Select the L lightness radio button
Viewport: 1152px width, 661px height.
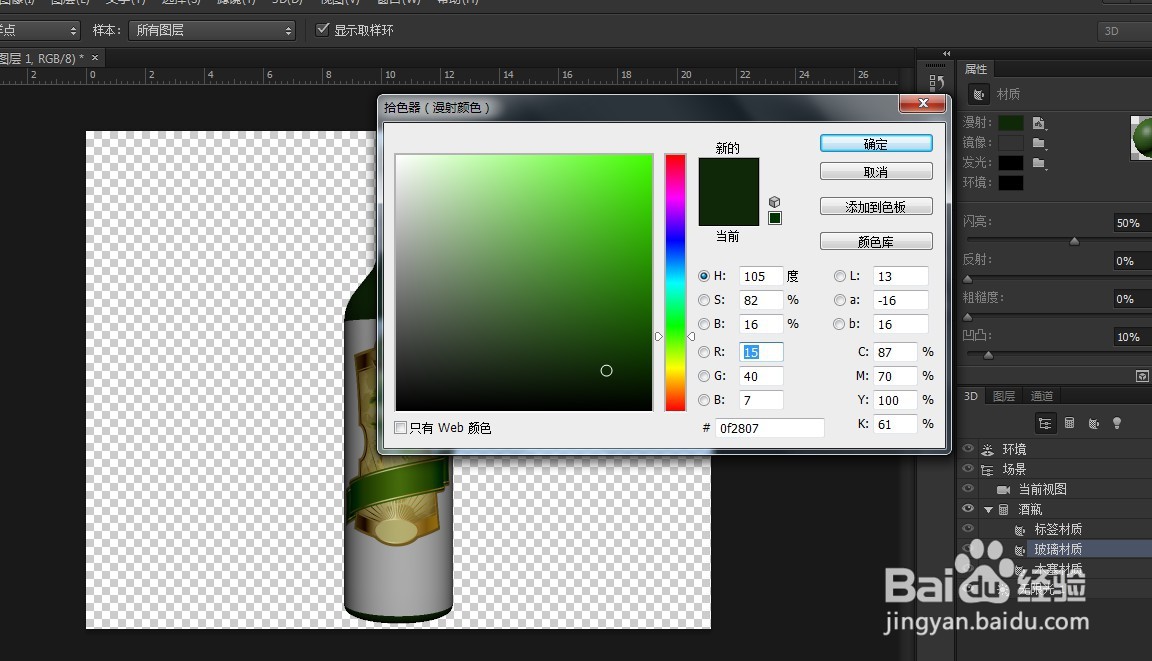[840, 276]
